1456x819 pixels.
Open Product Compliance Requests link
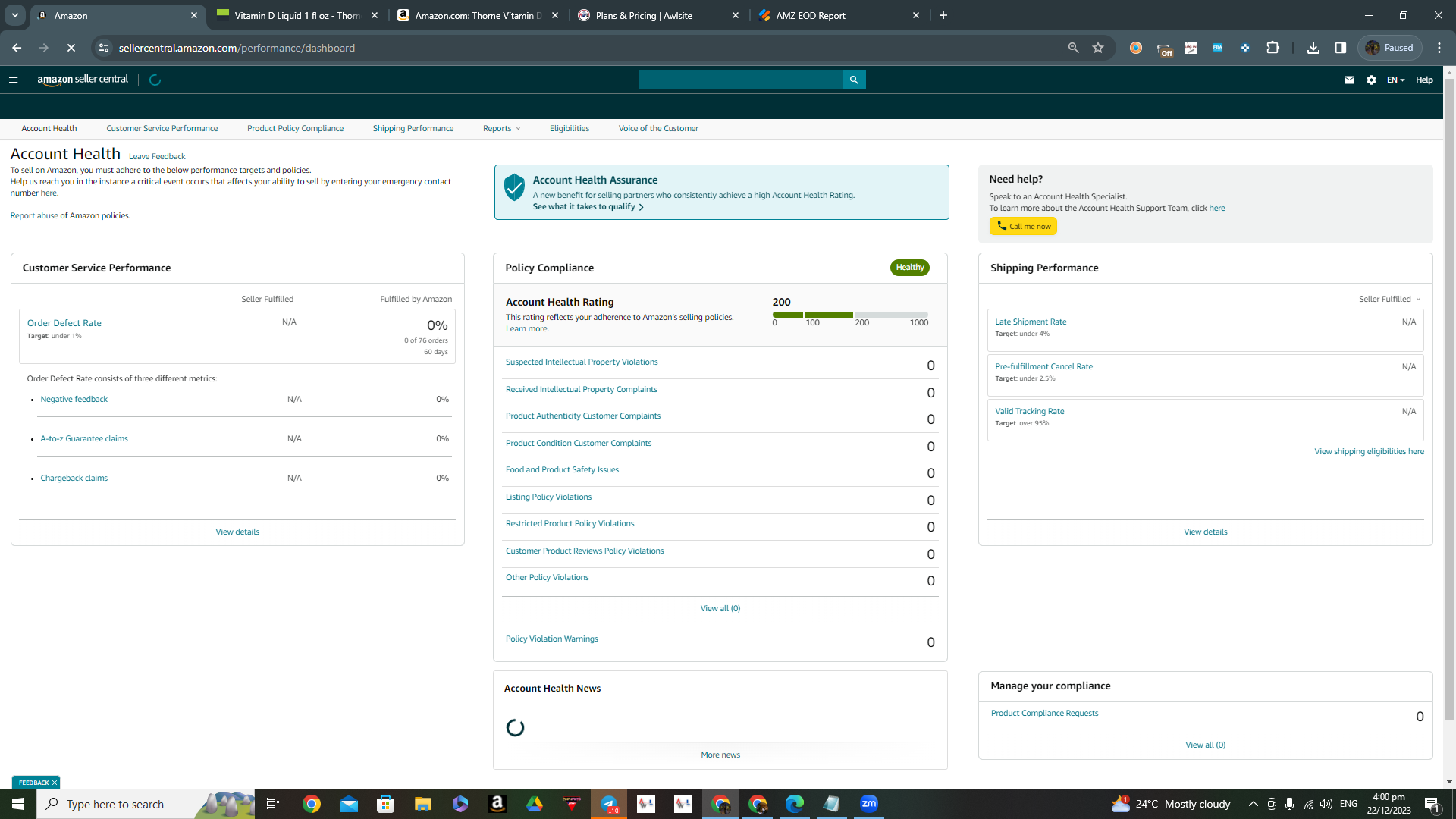(x=1044, y=713)
